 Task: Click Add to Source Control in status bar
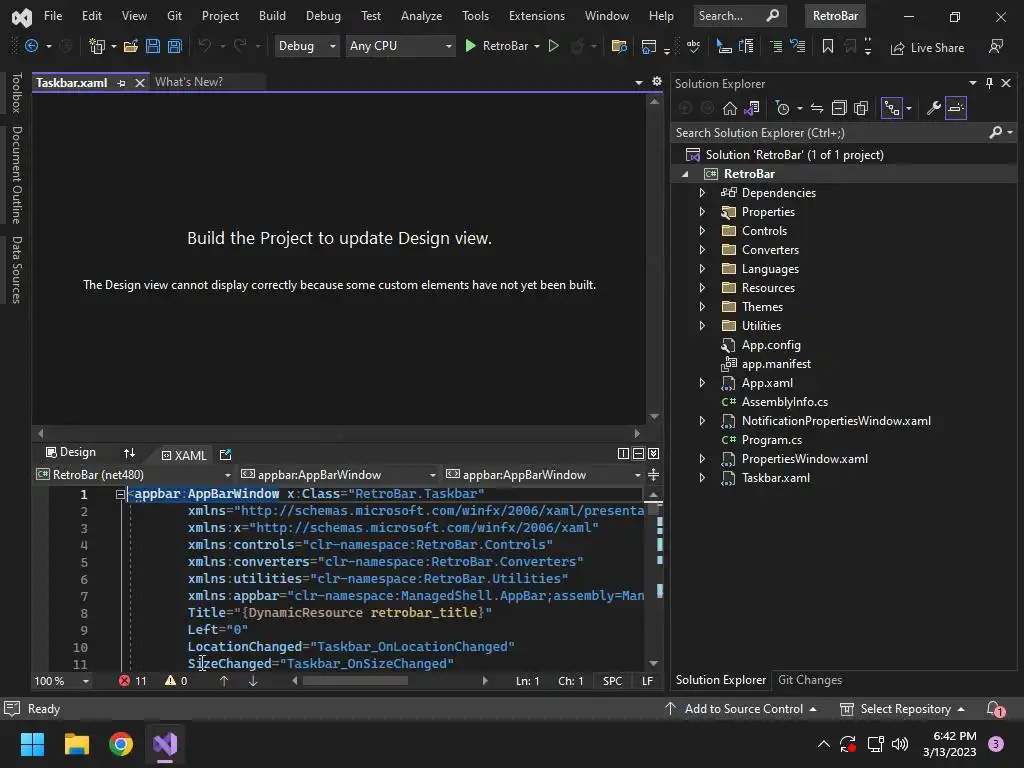click(741, 709)
